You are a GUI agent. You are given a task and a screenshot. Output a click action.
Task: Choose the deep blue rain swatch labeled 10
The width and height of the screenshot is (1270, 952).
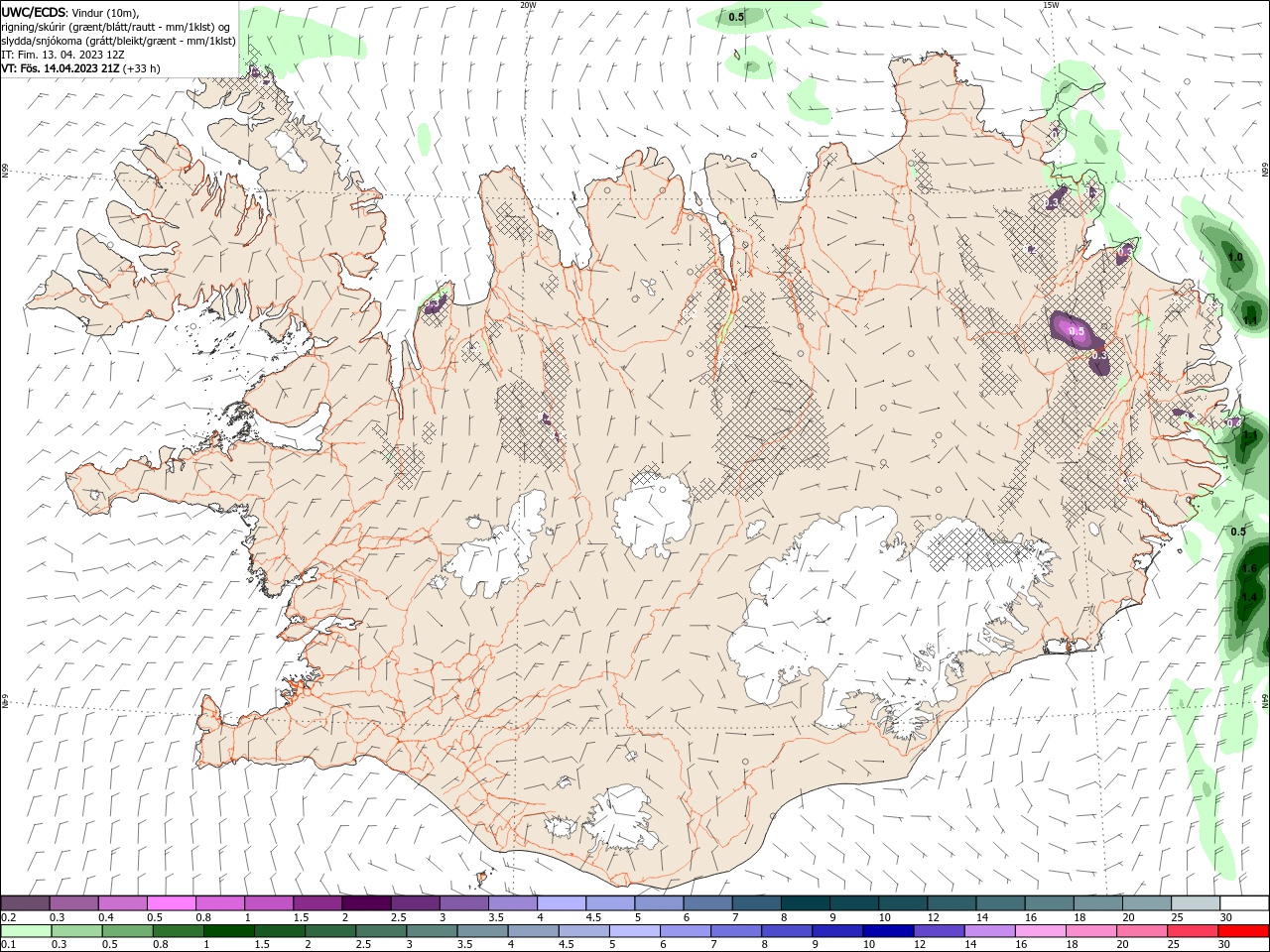887,931
